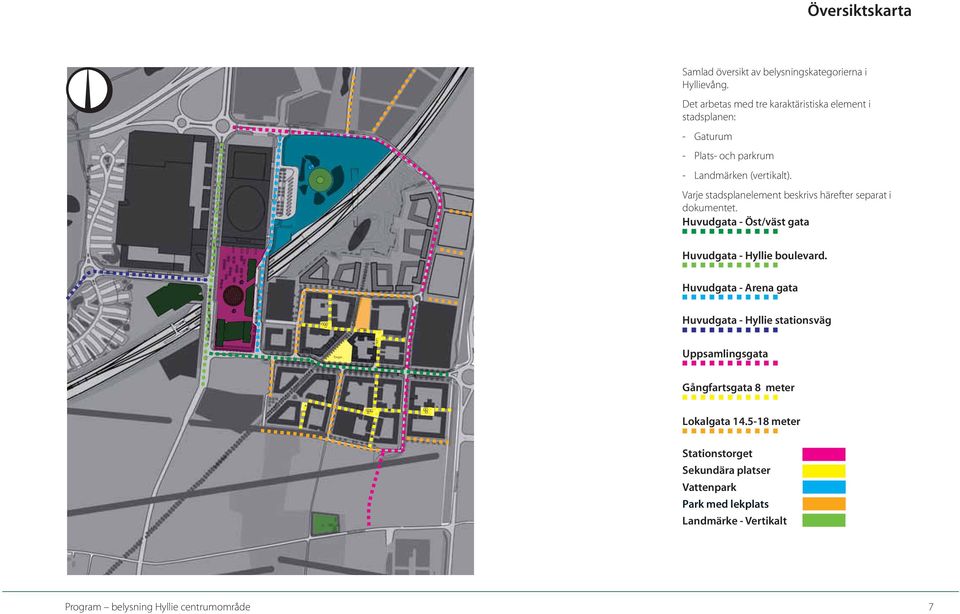
Task: Click the 'Samlad översikt av belysningskategorierna' paragraph
Action: pos(774,78)
